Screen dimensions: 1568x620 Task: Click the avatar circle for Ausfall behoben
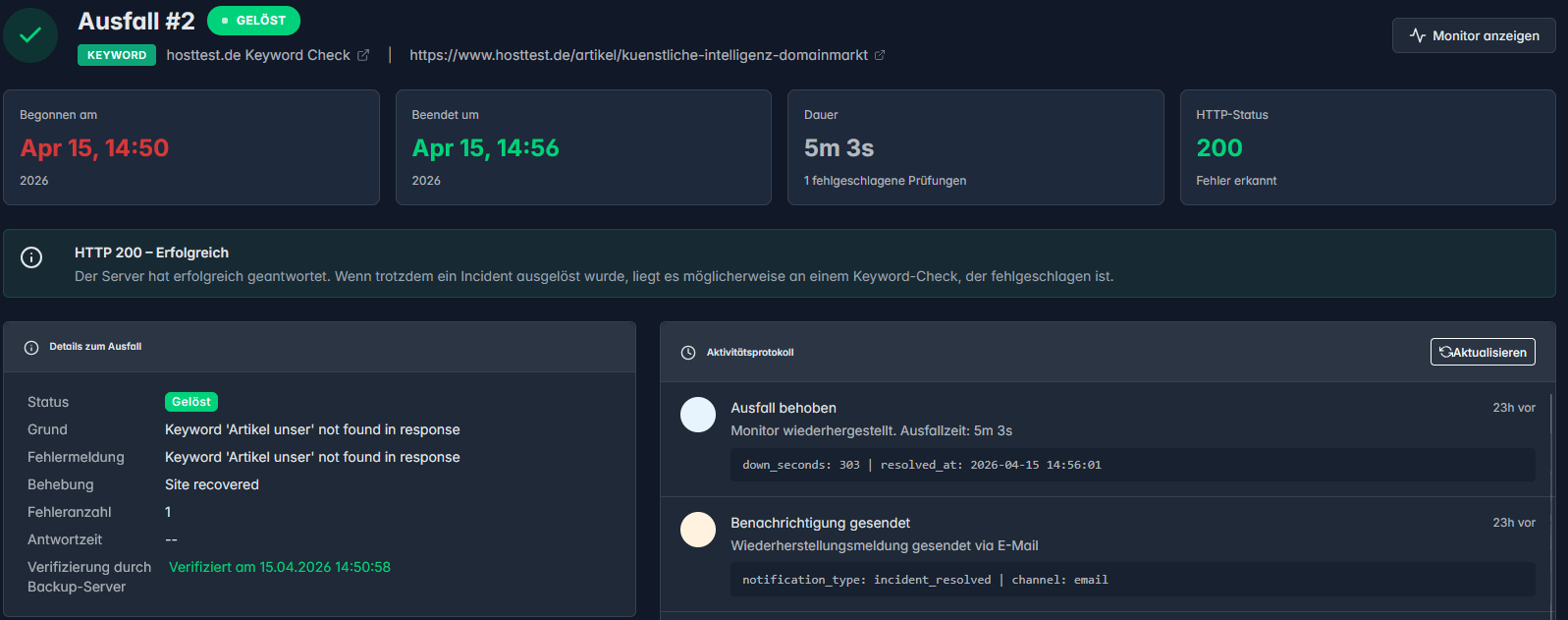(x=698, y=415)
